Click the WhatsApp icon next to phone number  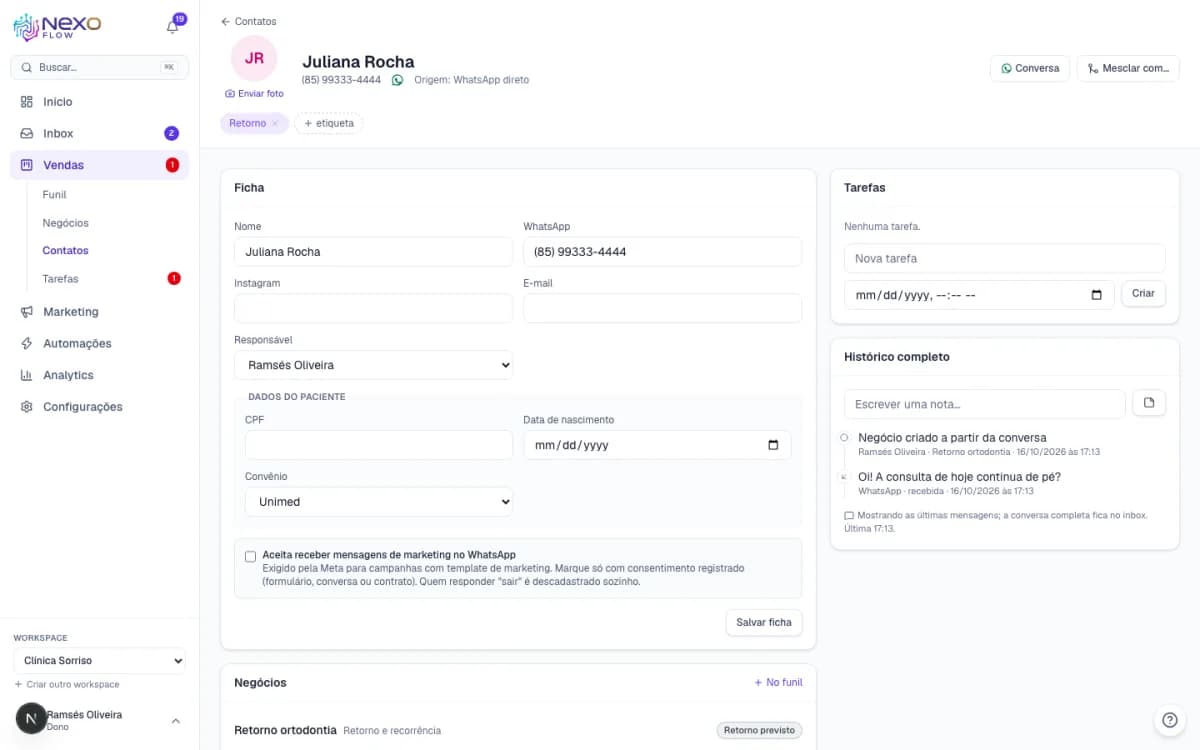[x=397, y=80]
